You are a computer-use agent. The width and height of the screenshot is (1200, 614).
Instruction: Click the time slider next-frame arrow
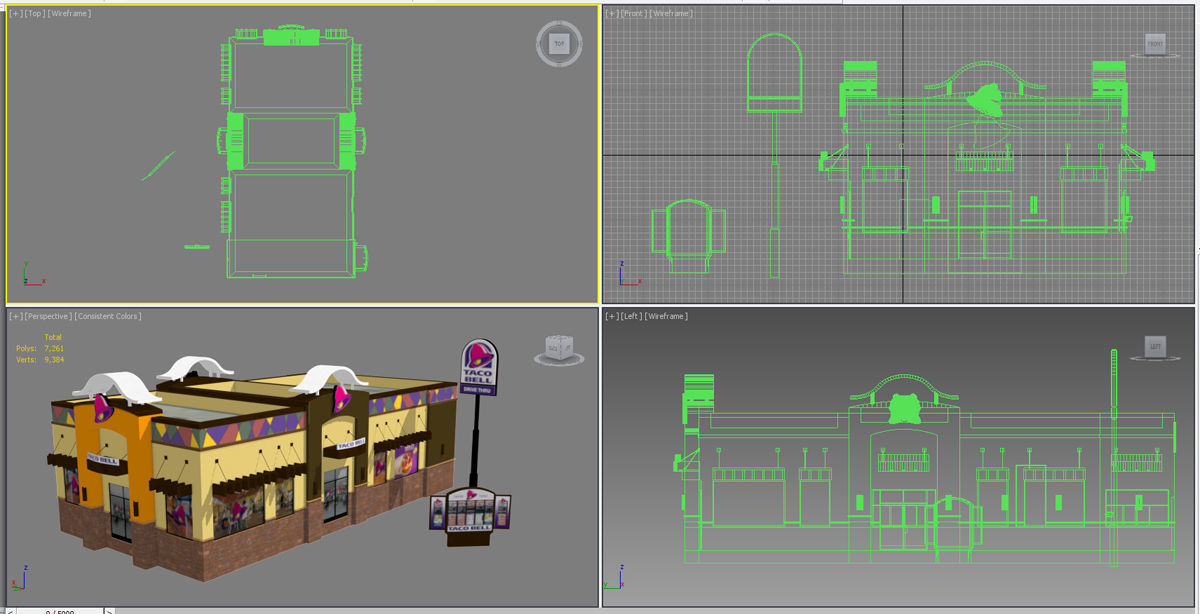click(x=110, y=611)
